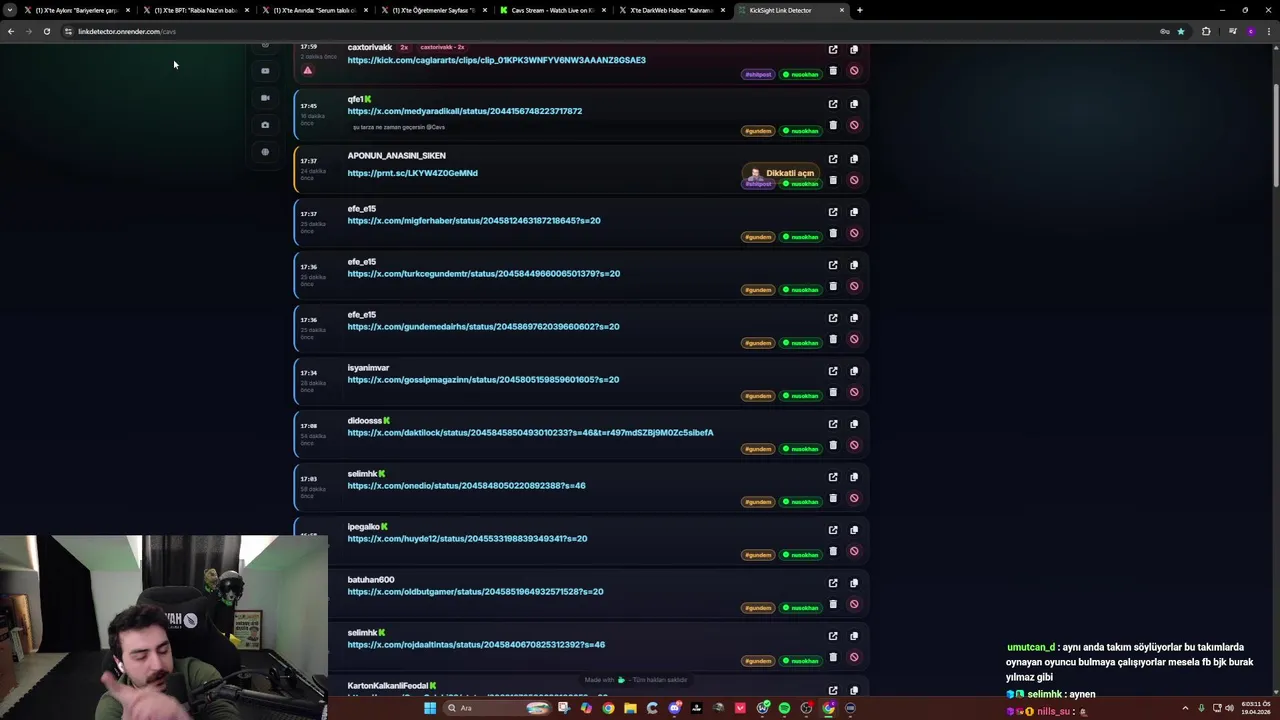
Task: Copy the prnt.sc link
Action: tap(854, 159)
